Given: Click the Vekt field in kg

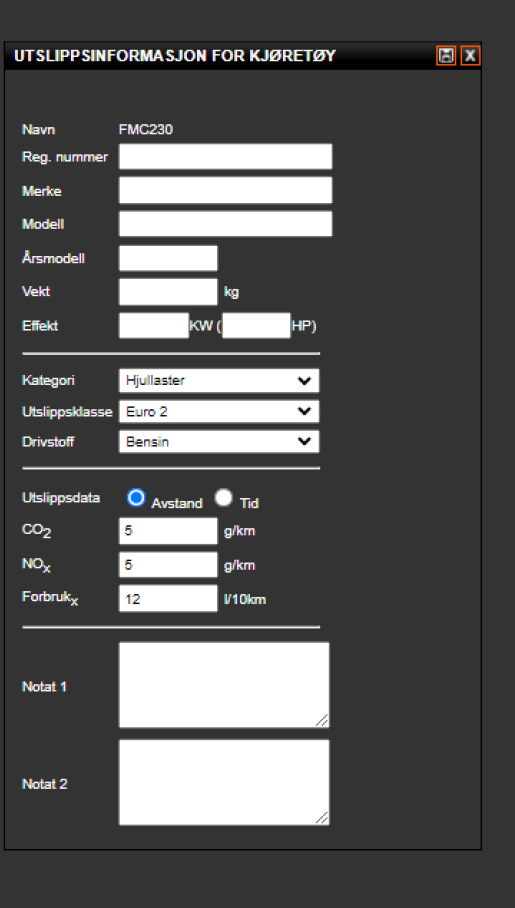Looking at the screenshot, I should (168, 291).
